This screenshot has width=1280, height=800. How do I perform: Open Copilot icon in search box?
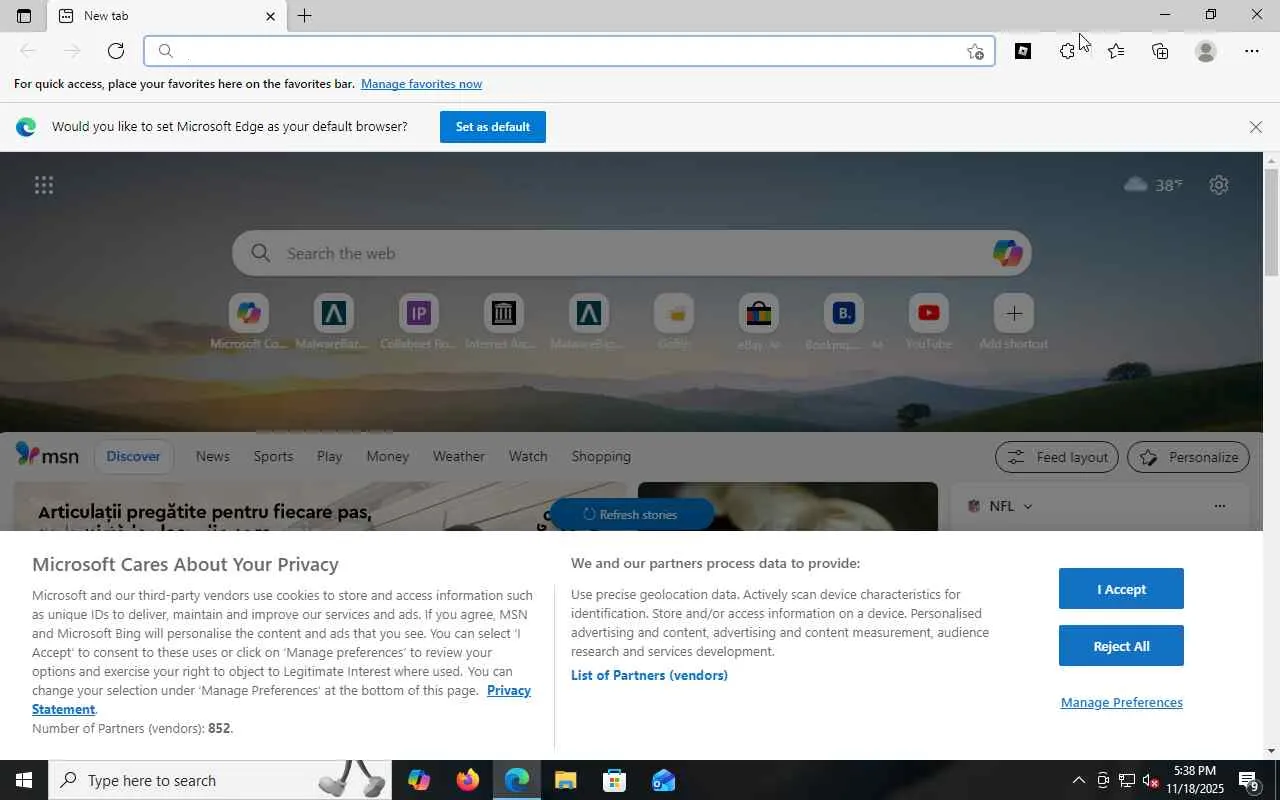[1007, 253]
